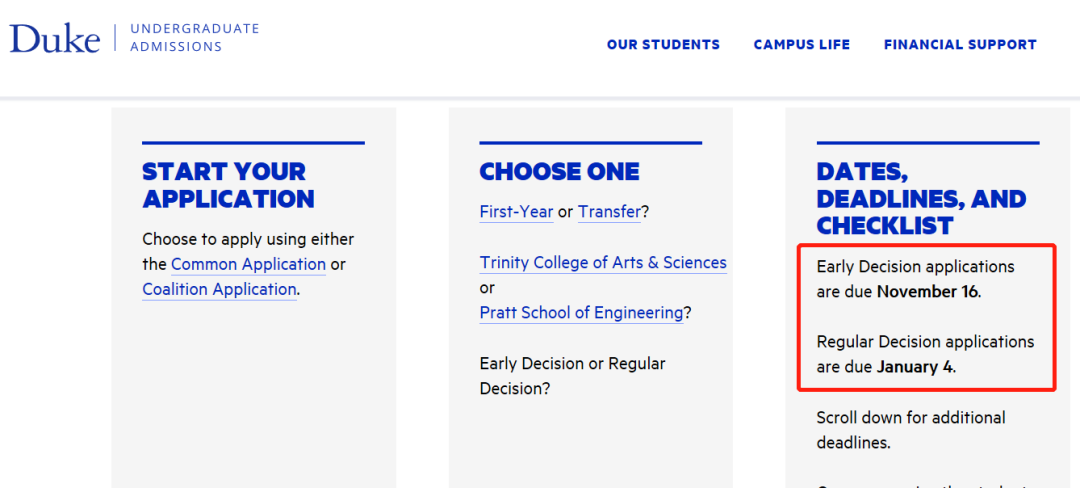Choose the First-Year link
The height and width of the screenshot is (488, 1080).
(x=516, y=212)
